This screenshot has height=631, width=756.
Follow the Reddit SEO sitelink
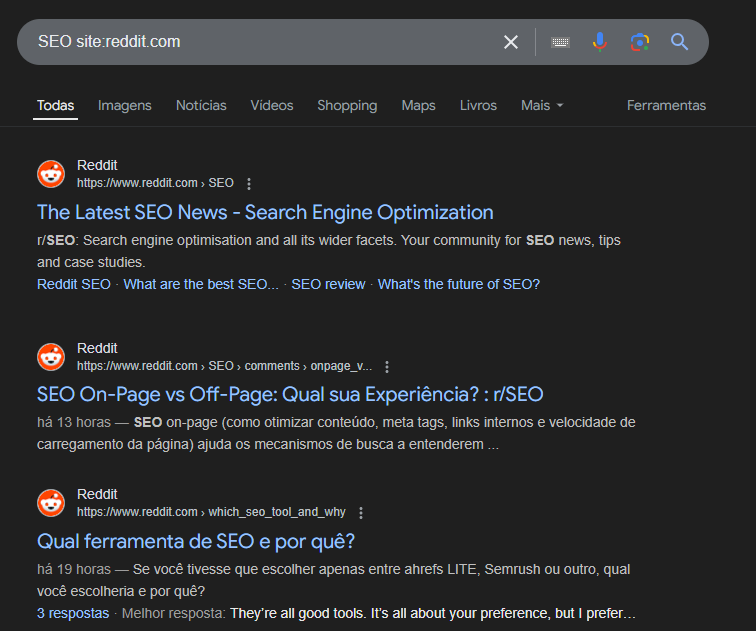74,284
